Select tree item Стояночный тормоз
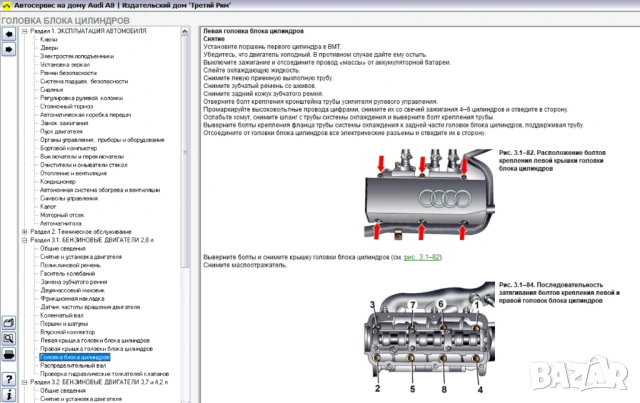Screen dimensions: 640x403 point(67,106)
